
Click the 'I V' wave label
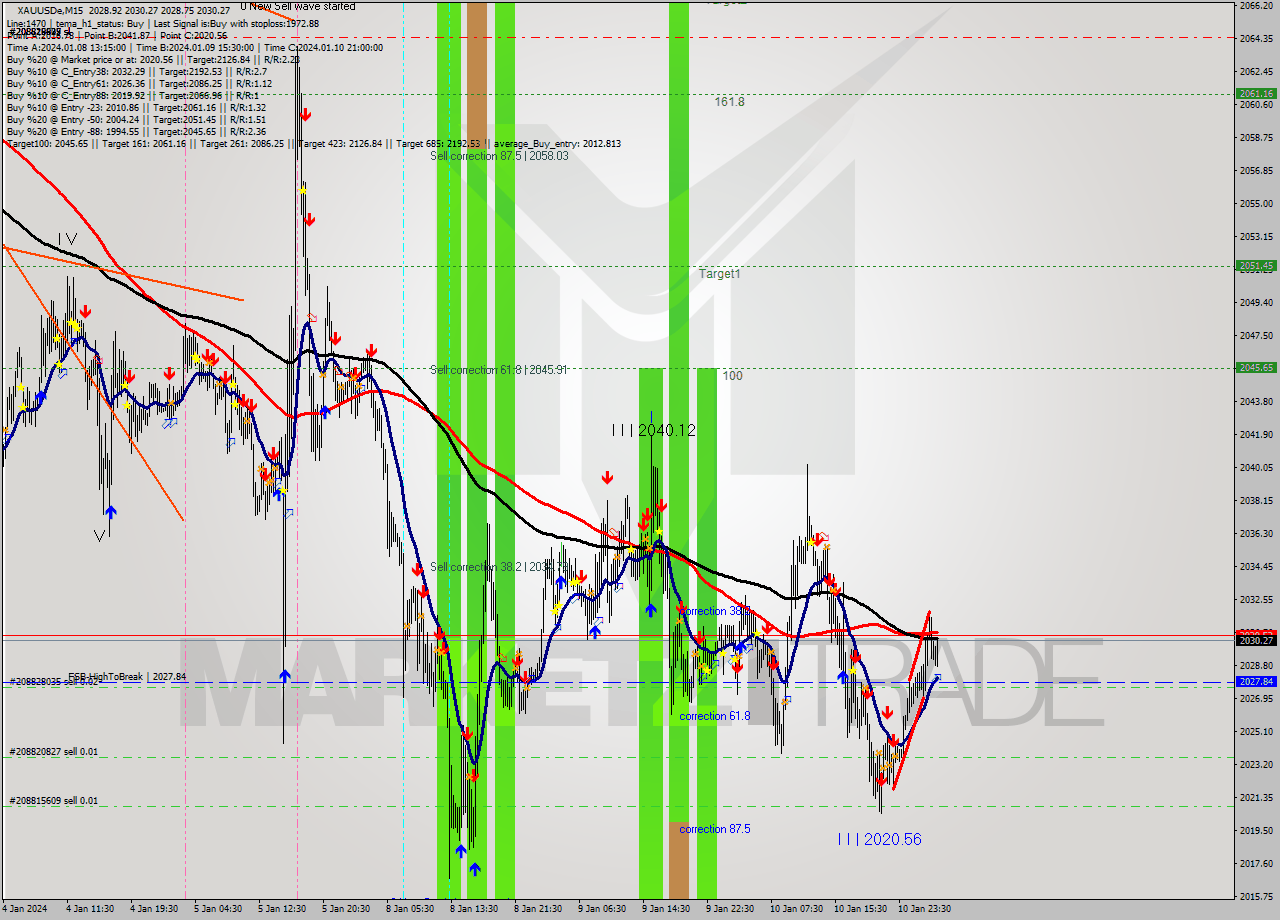(66, 238)
